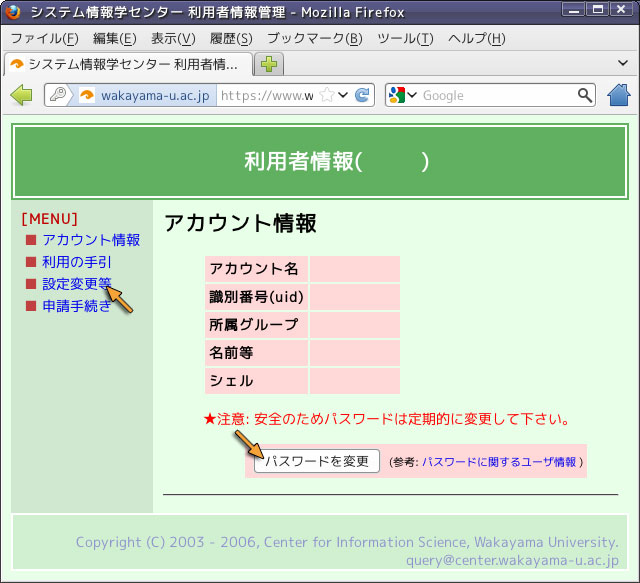Click the Home icon in toolbar
640x583 pixels.
pyautogui.click(x=619, y=95)
